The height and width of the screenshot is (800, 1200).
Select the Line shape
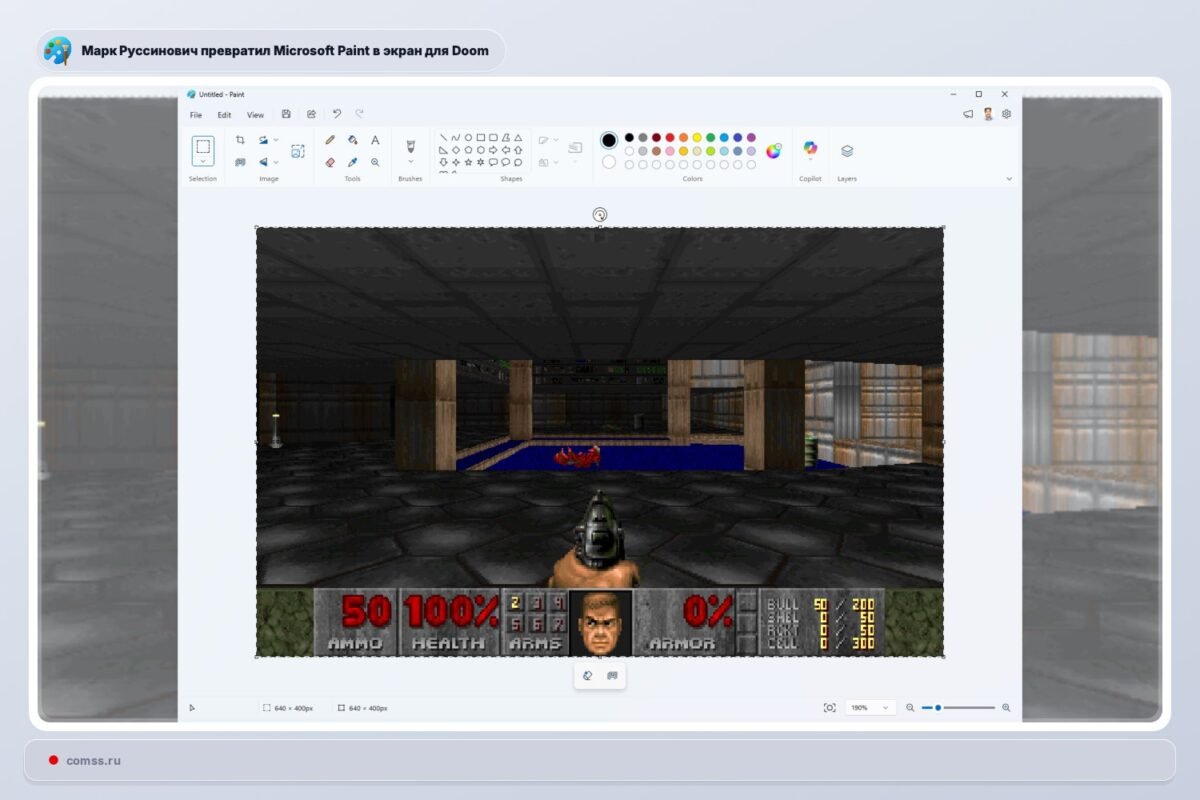point(443,138)
